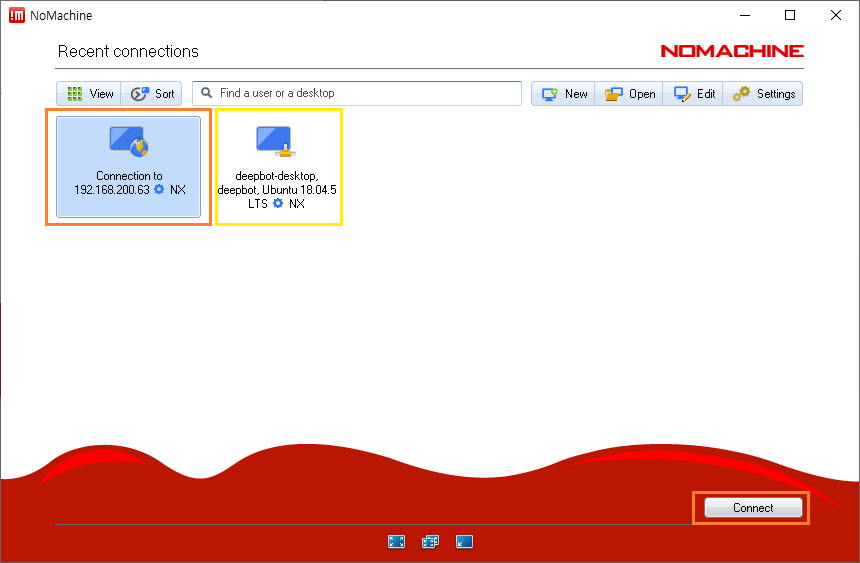This screenshot has height=563, width=860.
Task: Click the fullscreen icon in the bottom bar
Action: [397, 542]
